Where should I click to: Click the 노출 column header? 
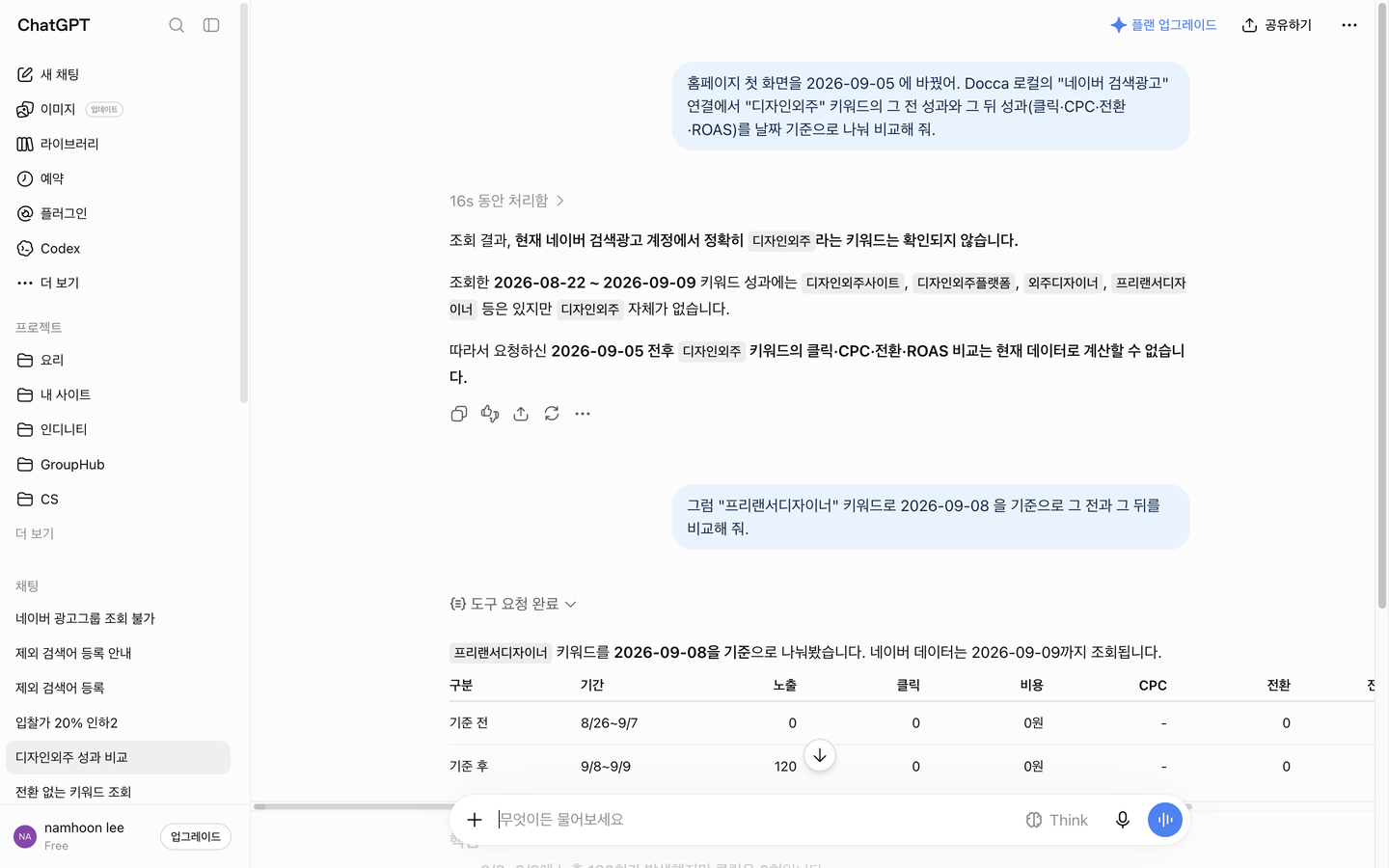[x=785, y=685]
